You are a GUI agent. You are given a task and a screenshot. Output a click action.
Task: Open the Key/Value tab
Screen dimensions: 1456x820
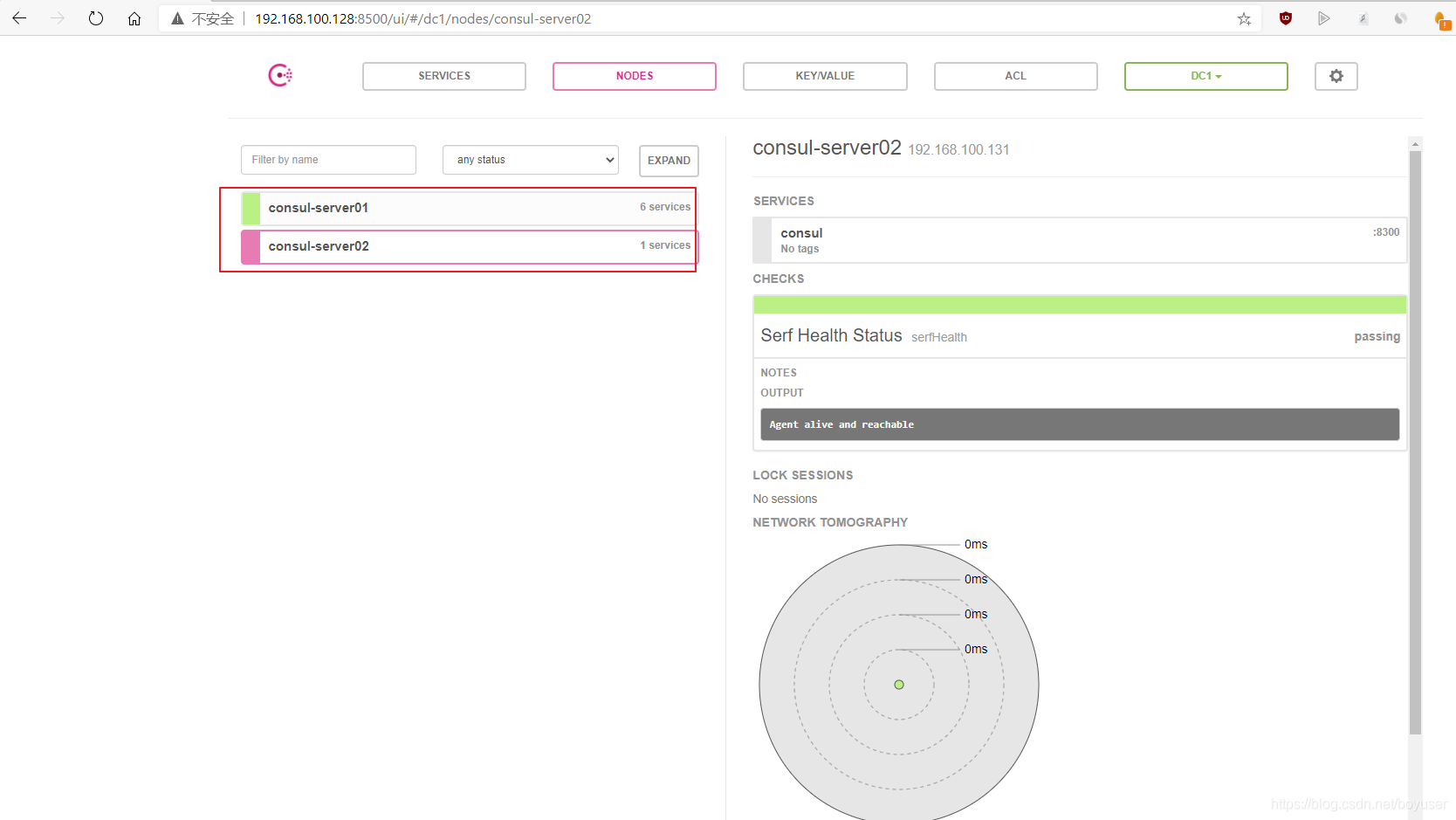pyautogui.click(x=825, y=76)
